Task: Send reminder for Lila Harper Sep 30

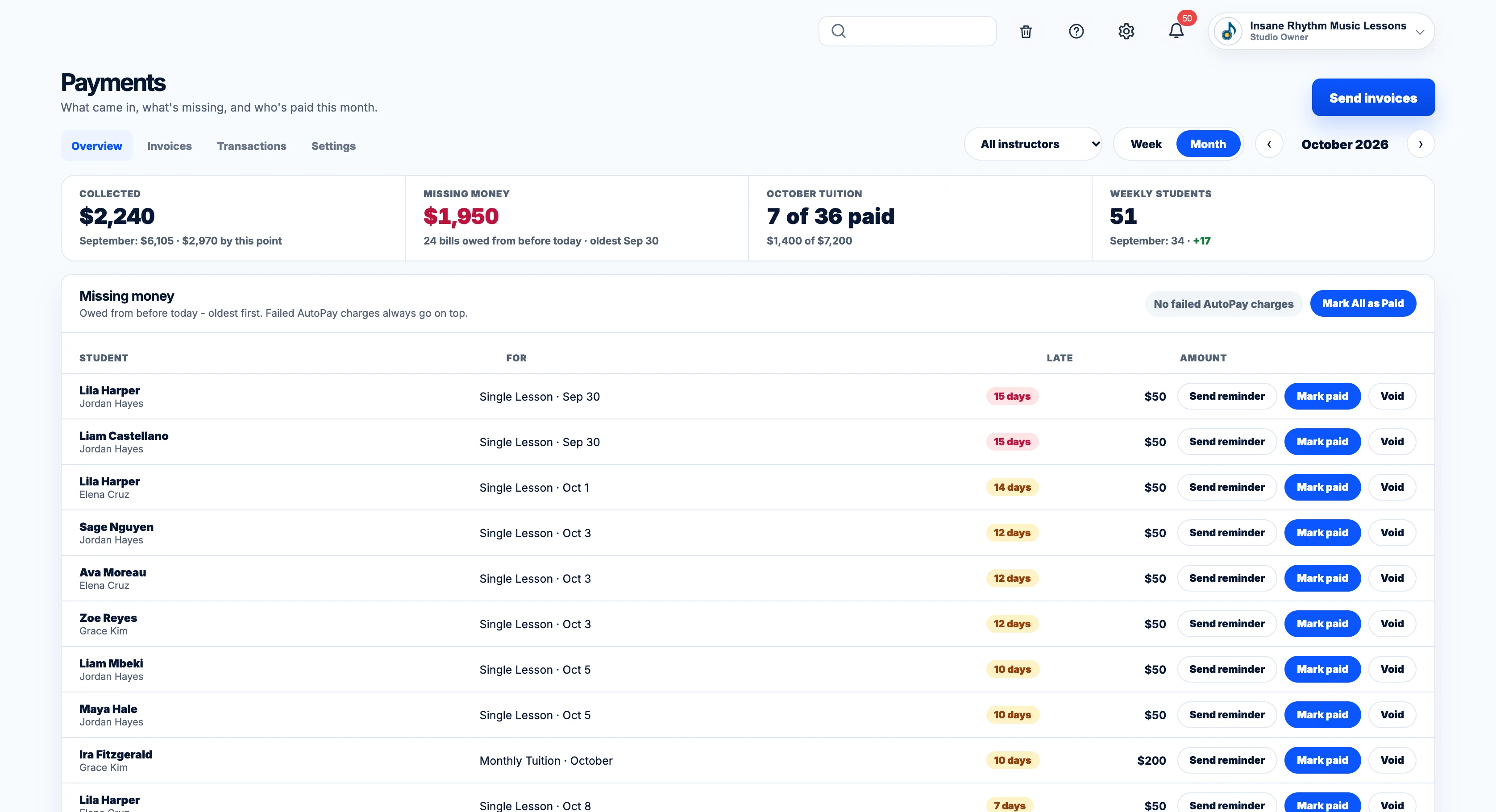Action: [1226, 397]
